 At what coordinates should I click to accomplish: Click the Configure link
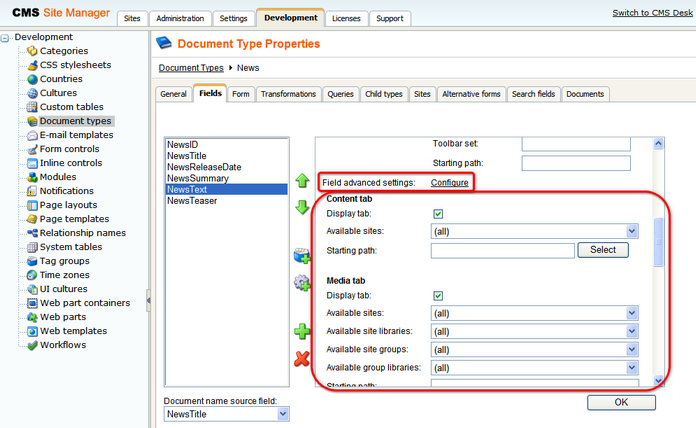click(449, 182)
